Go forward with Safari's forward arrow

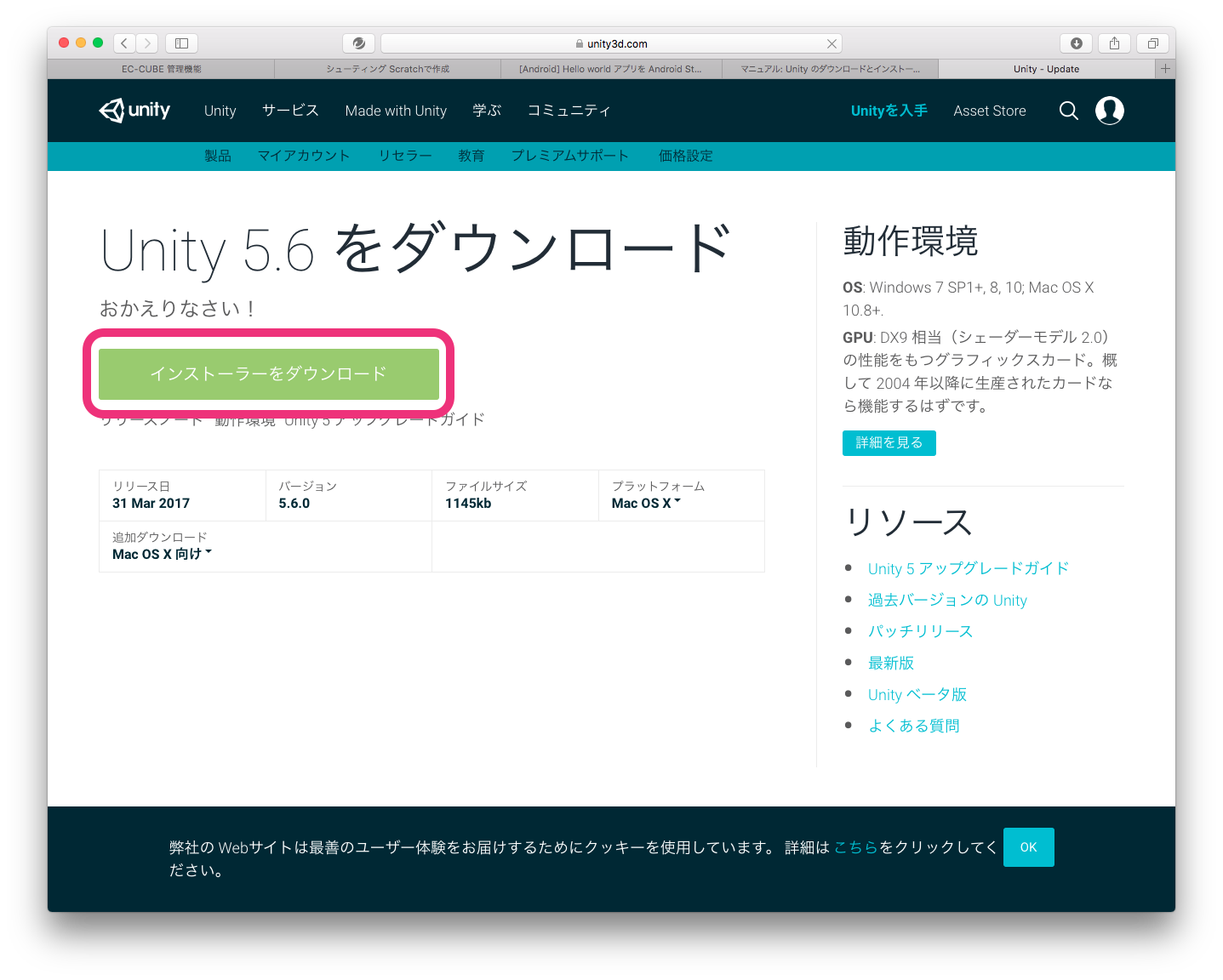pyautogui.click(x=147, y=43)
